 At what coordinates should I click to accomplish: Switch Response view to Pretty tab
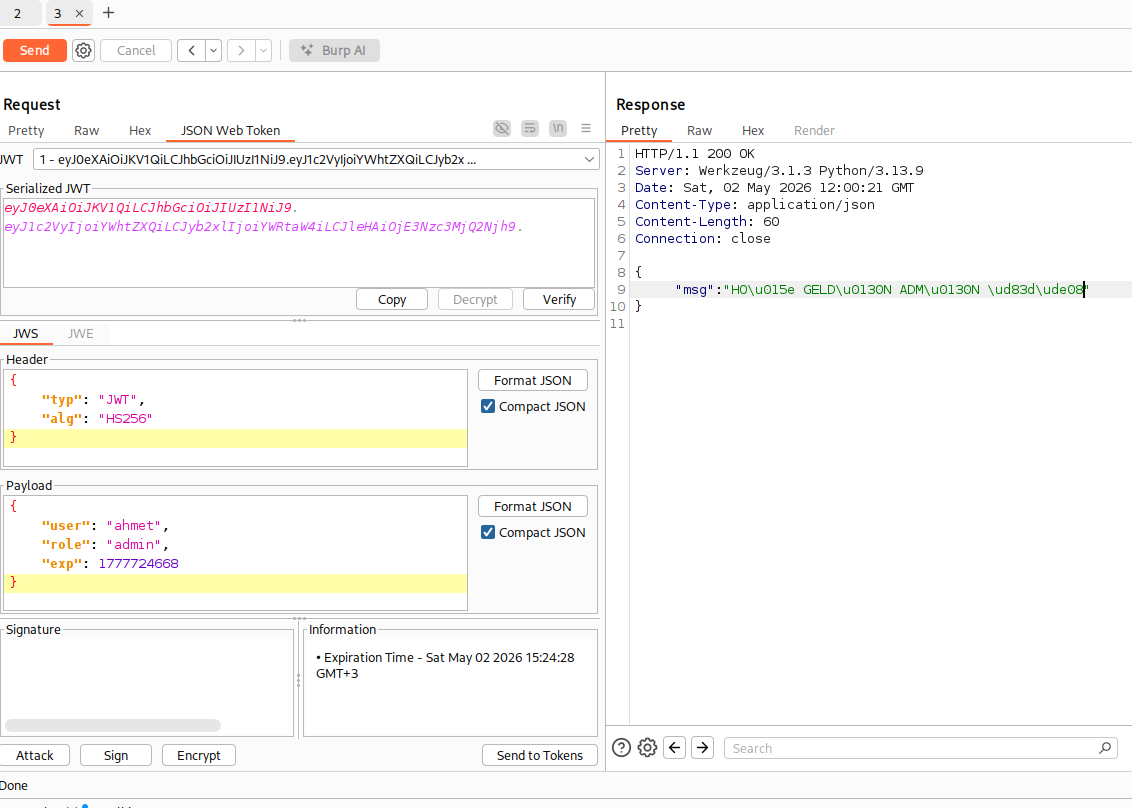coord(639,131)
